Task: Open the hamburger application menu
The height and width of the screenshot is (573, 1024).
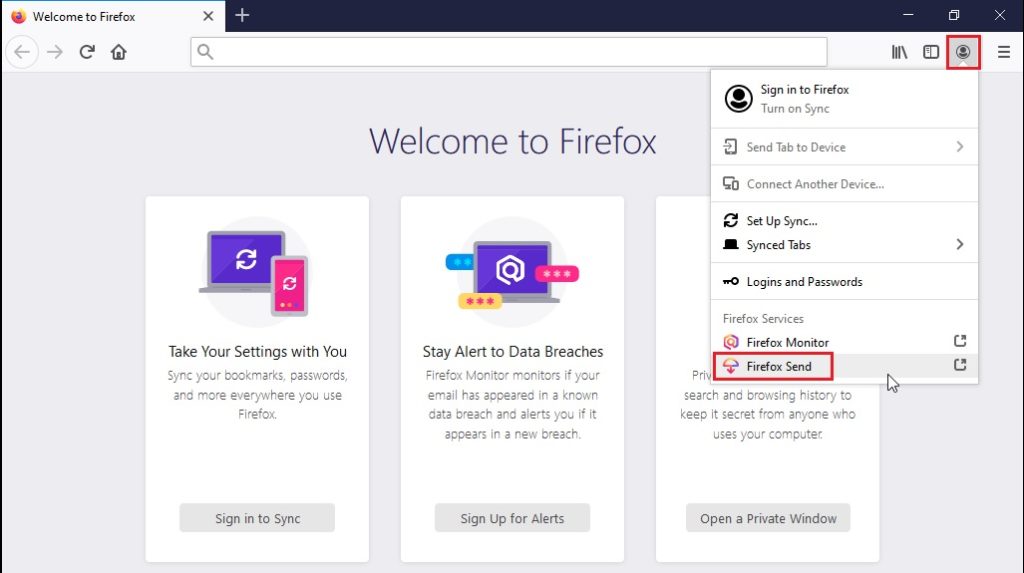Action: click(1004, 52)
